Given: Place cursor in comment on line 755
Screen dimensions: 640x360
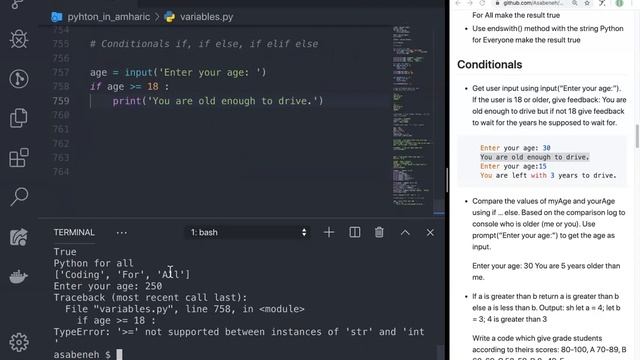Looking at the screenshot, I should 204,44.
